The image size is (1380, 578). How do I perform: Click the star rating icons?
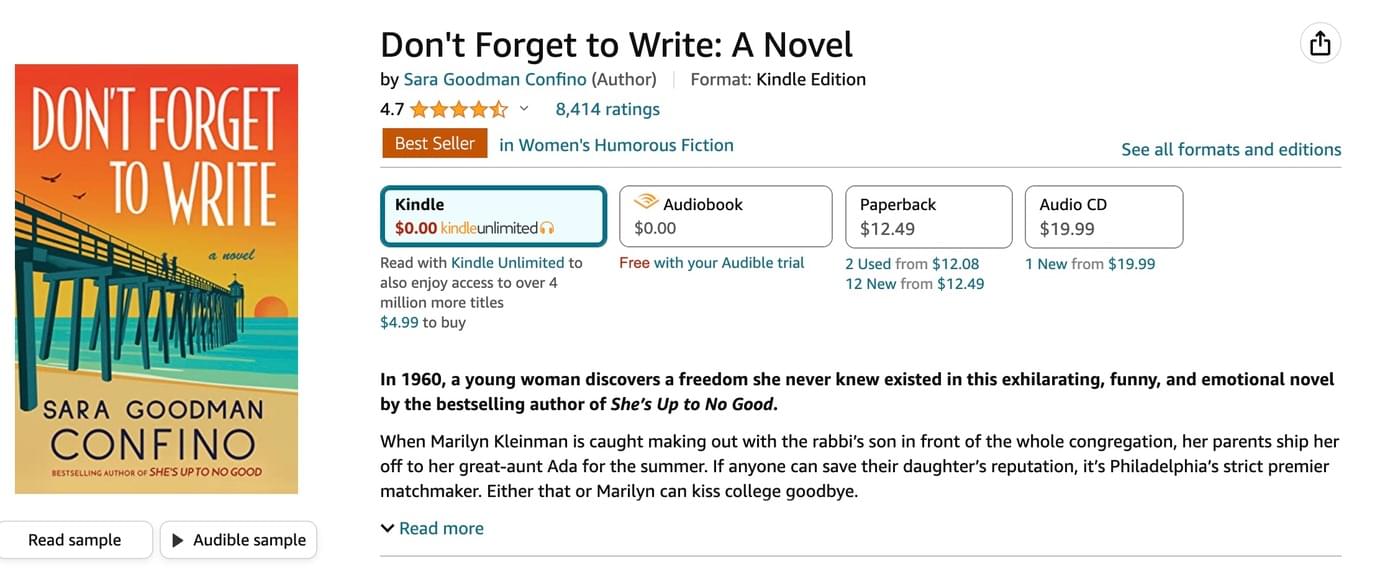click(x=459, y=109)
